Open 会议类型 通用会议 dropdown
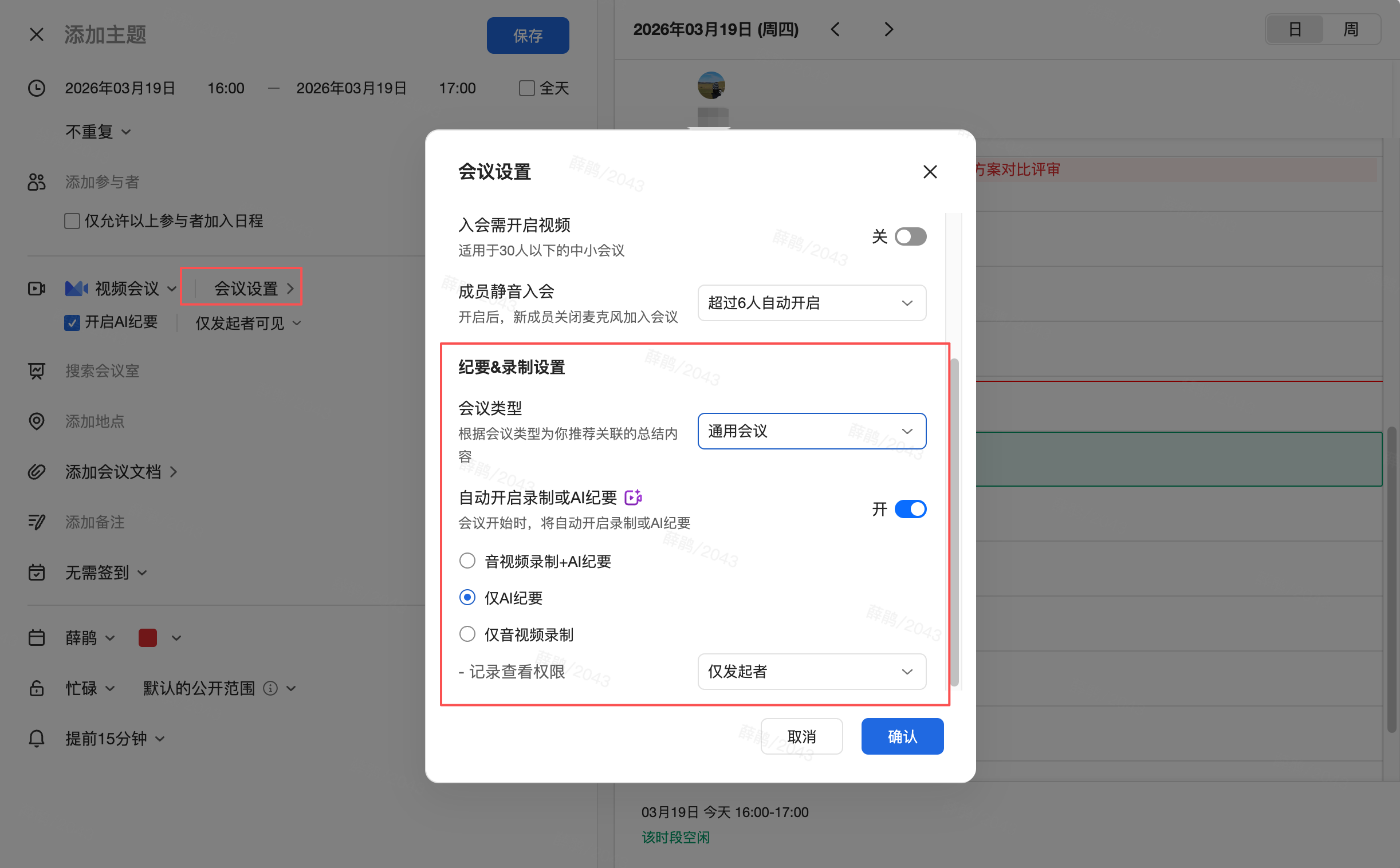 click(x=811, y=431)
